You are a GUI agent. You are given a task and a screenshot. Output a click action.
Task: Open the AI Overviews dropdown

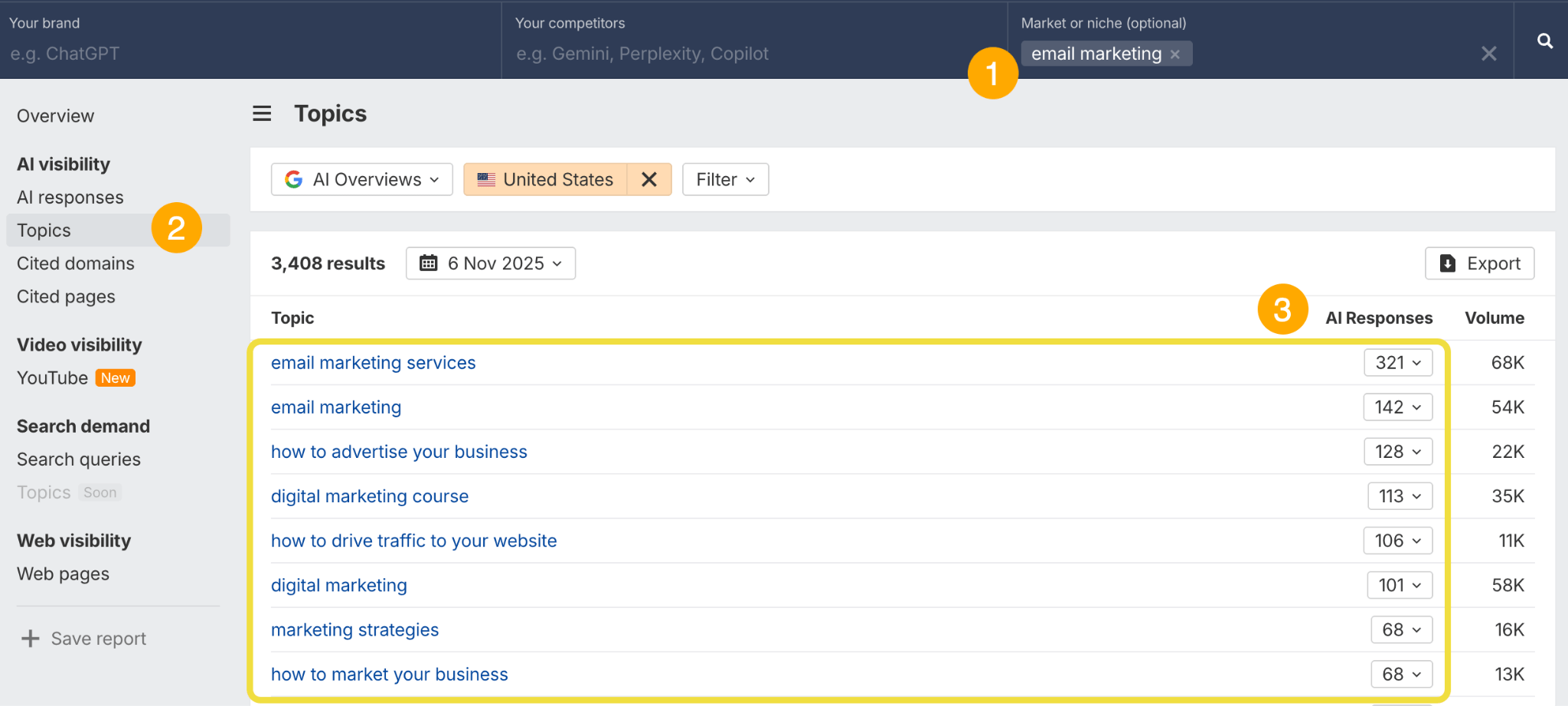(362, 179)
